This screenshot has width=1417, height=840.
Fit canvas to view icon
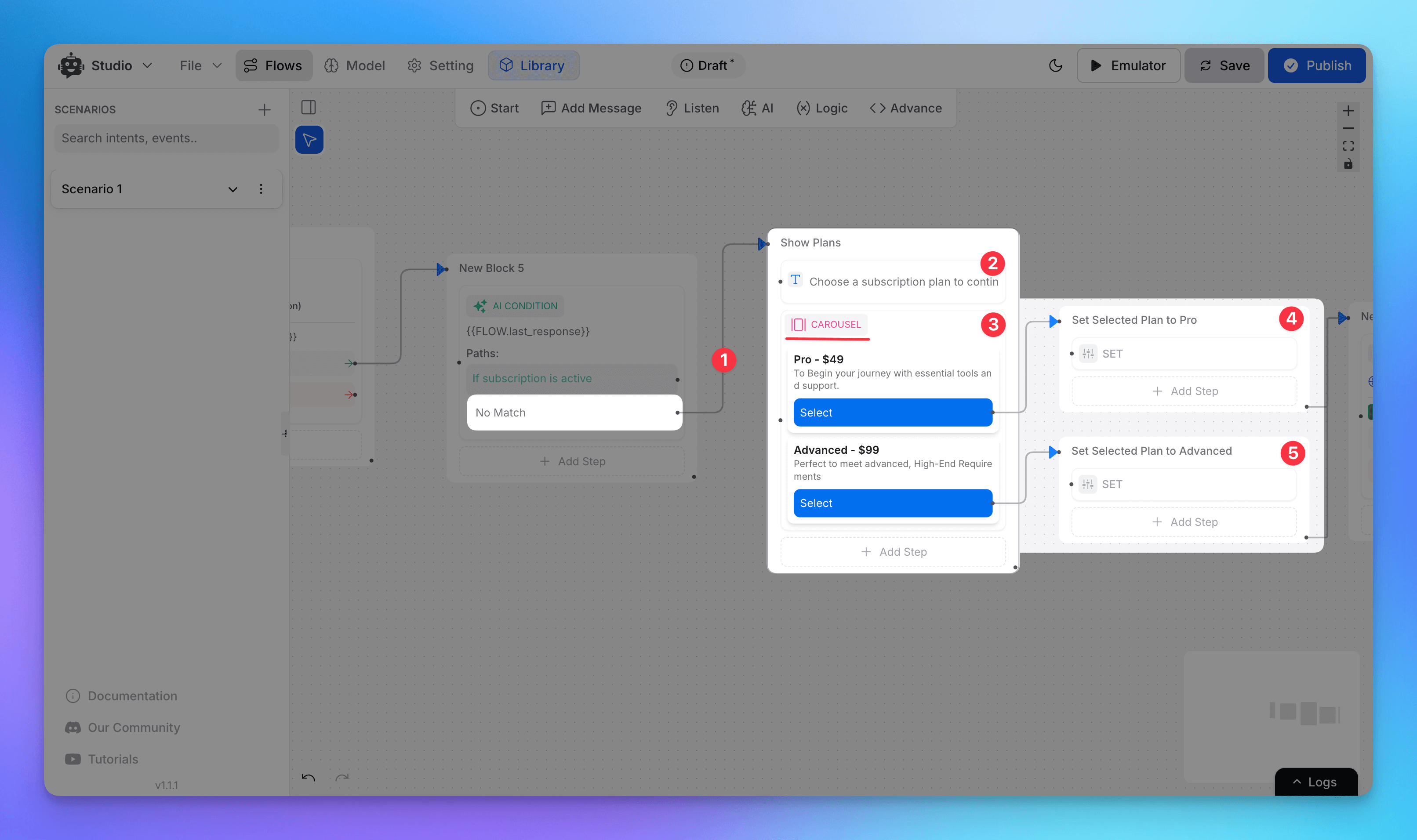[1348, 146]
